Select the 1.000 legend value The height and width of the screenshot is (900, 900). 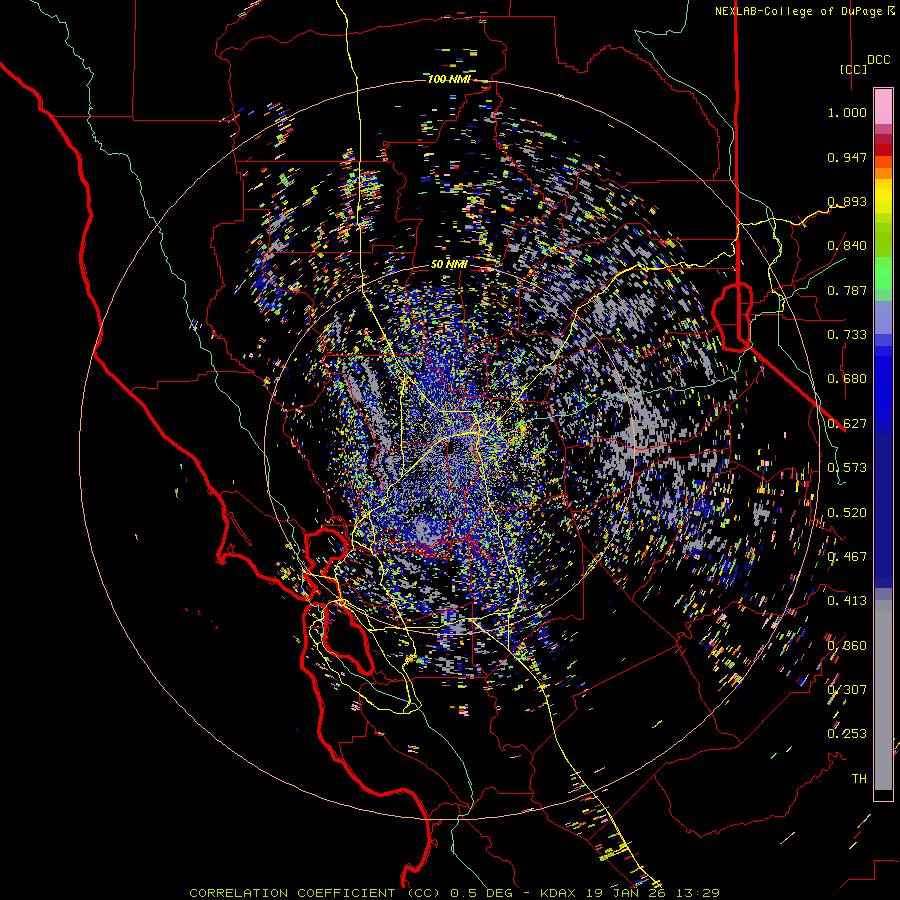pyautogui.click(x=847, y=112)
